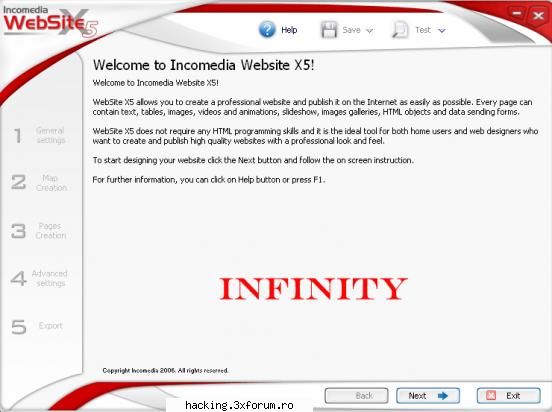Close the WebSite X5 window
Viewport: 552px width, 412px height.
538,16
